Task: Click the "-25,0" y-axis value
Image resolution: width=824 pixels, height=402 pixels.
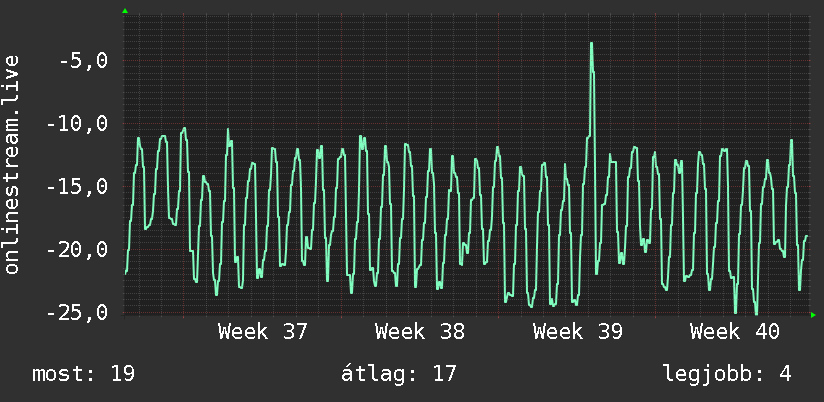Action: point(77,312)
